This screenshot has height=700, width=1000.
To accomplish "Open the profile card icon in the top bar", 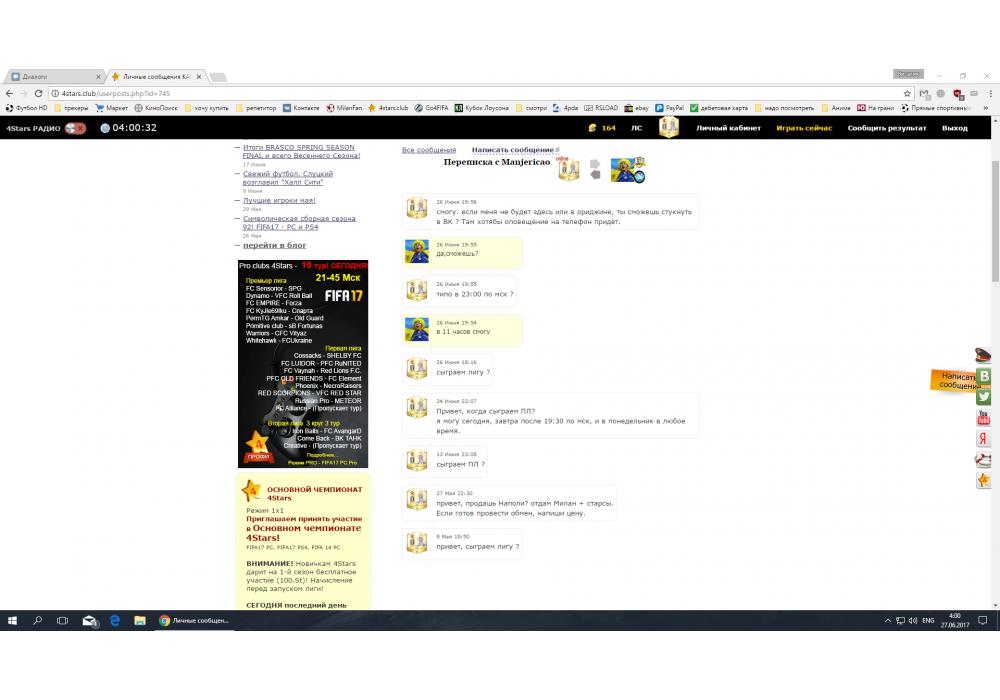I will 668,127.
